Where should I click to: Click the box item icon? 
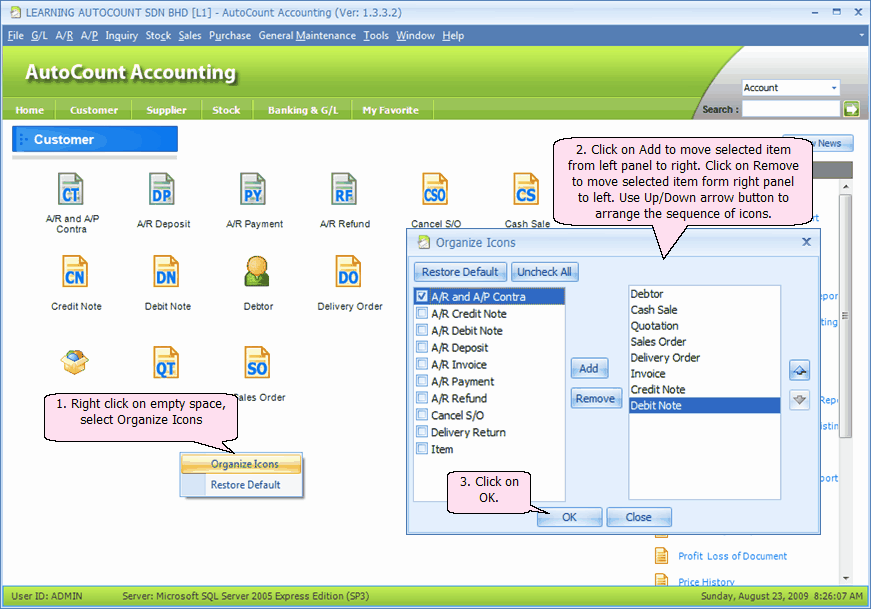[74, 362]
